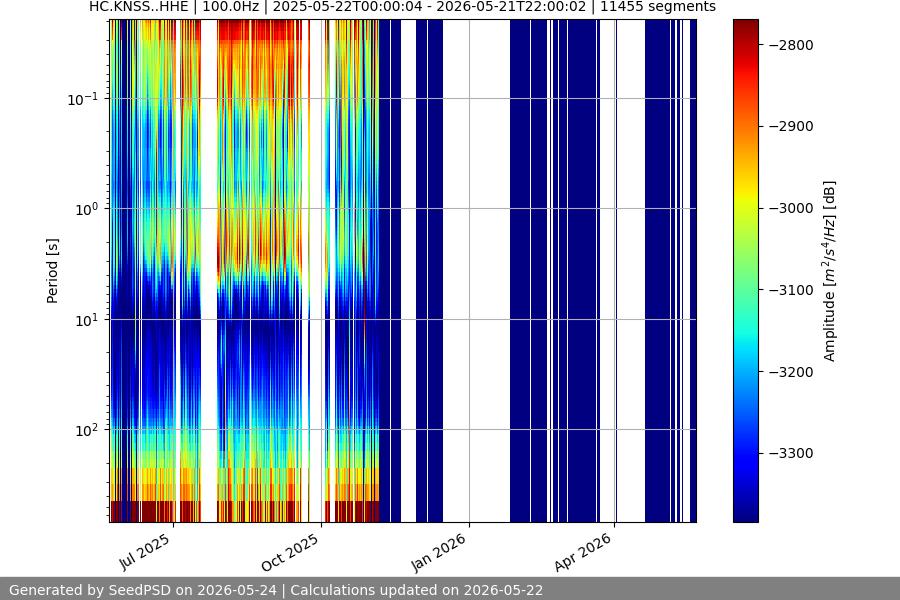
Task: Click the 'Apr 2026' x-axis label
Action: point(583,552)
